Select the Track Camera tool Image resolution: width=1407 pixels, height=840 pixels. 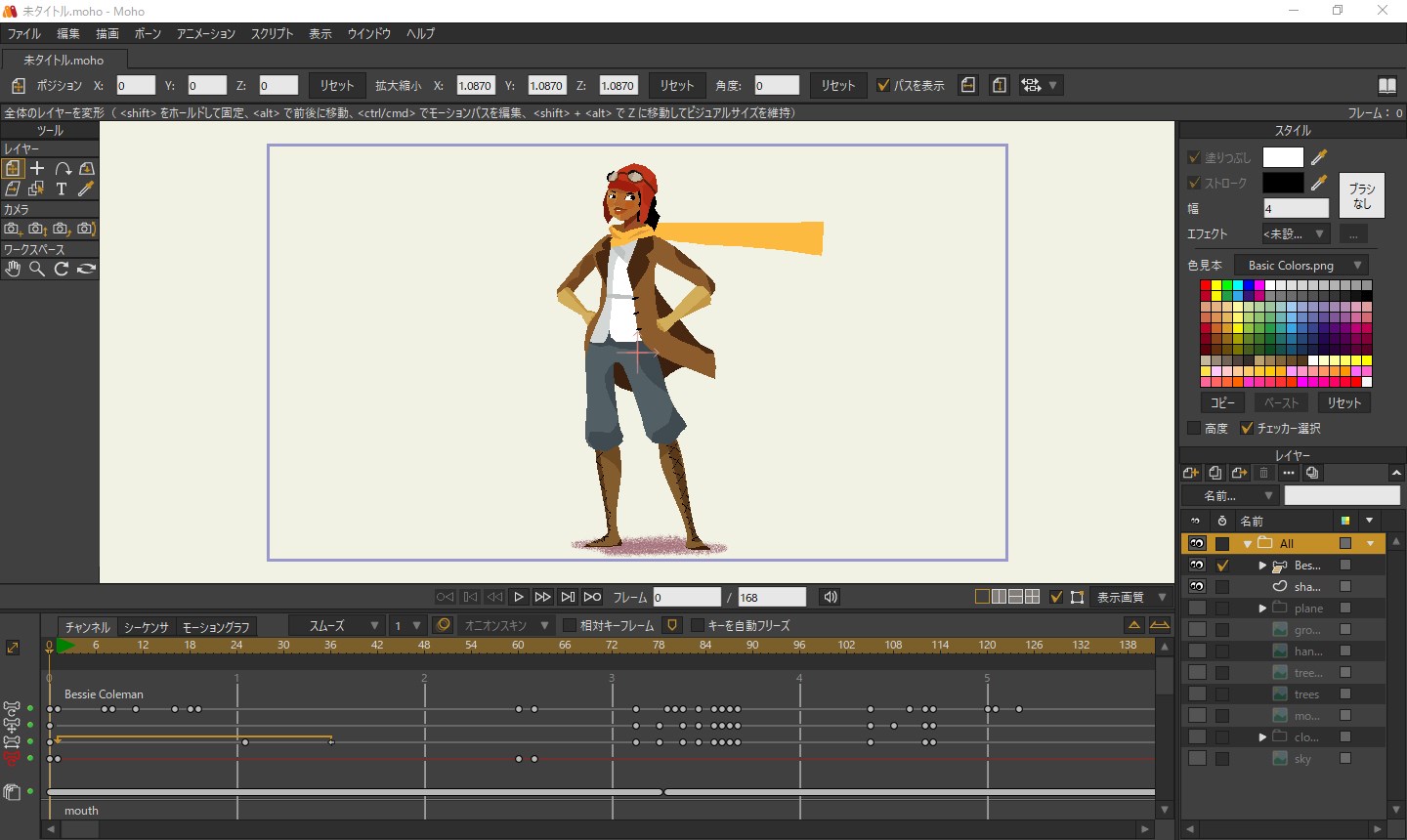(13, 229)
